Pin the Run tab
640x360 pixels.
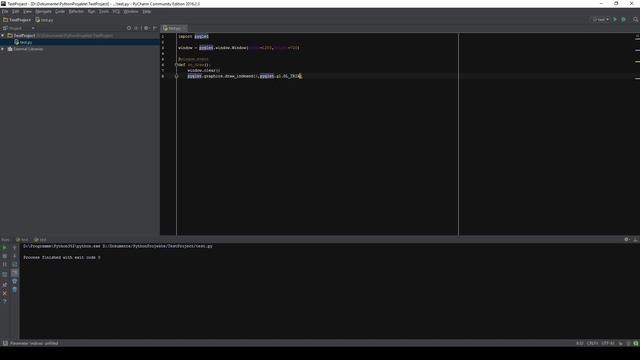pos(5,284)
